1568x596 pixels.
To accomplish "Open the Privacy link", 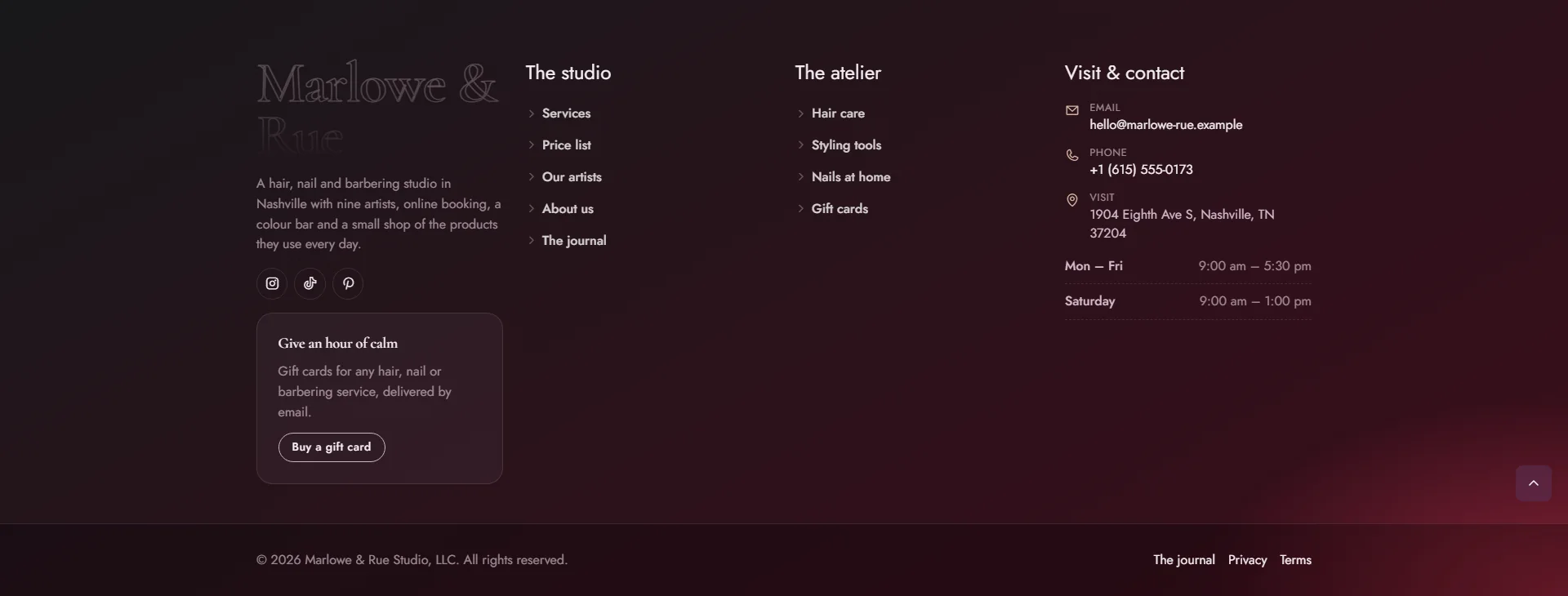I will click(x=1247, y=560).
